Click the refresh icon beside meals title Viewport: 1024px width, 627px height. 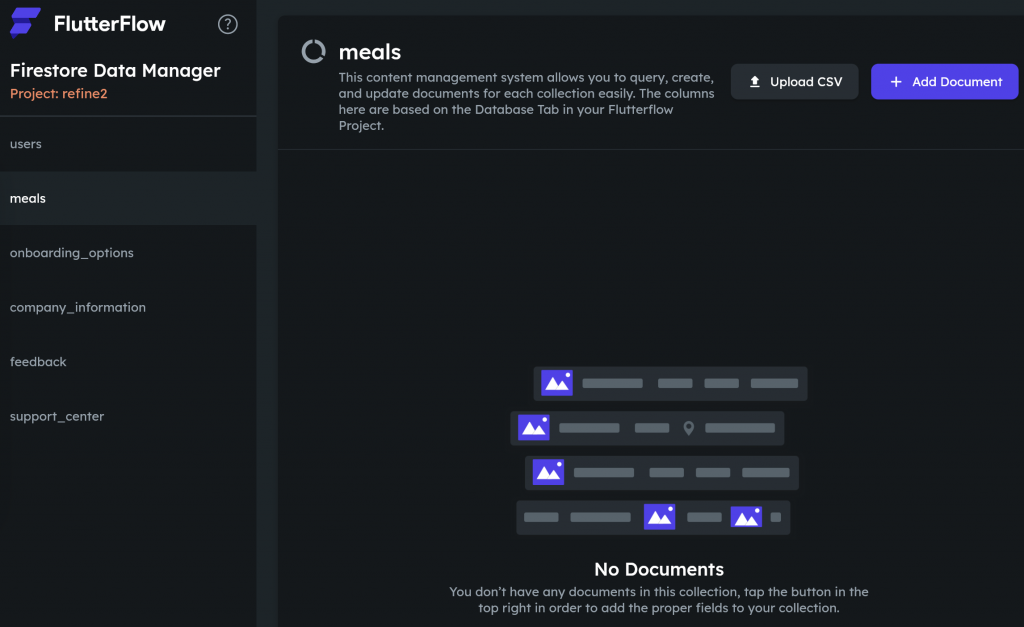coord(313,52)
